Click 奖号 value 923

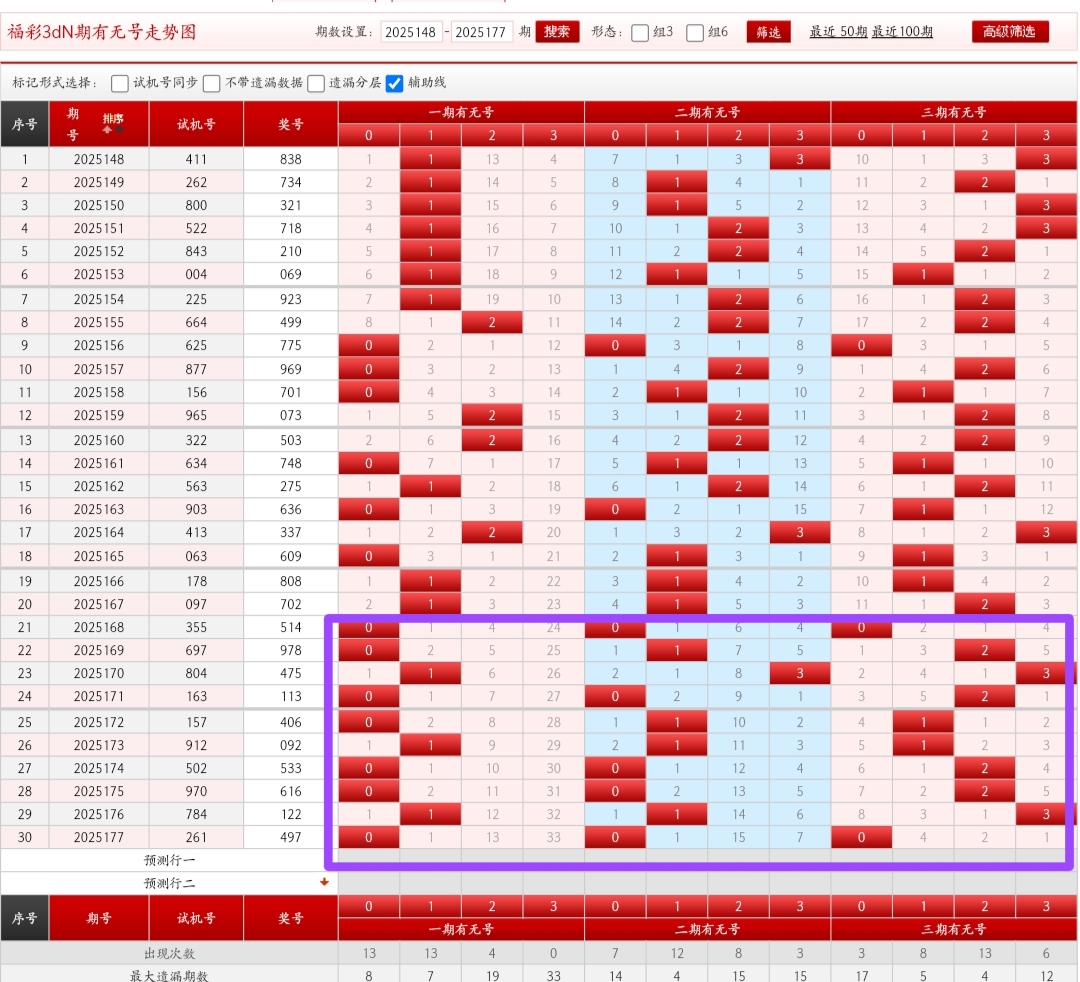[x=291, y=300]
